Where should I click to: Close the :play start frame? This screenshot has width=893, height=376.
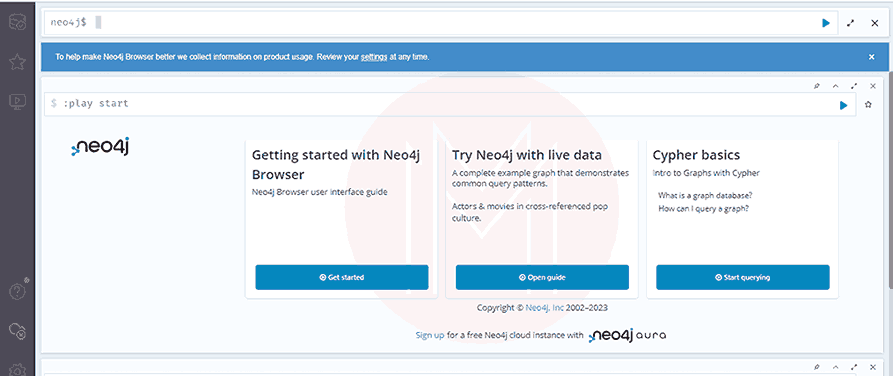click(x=872, y=86)
